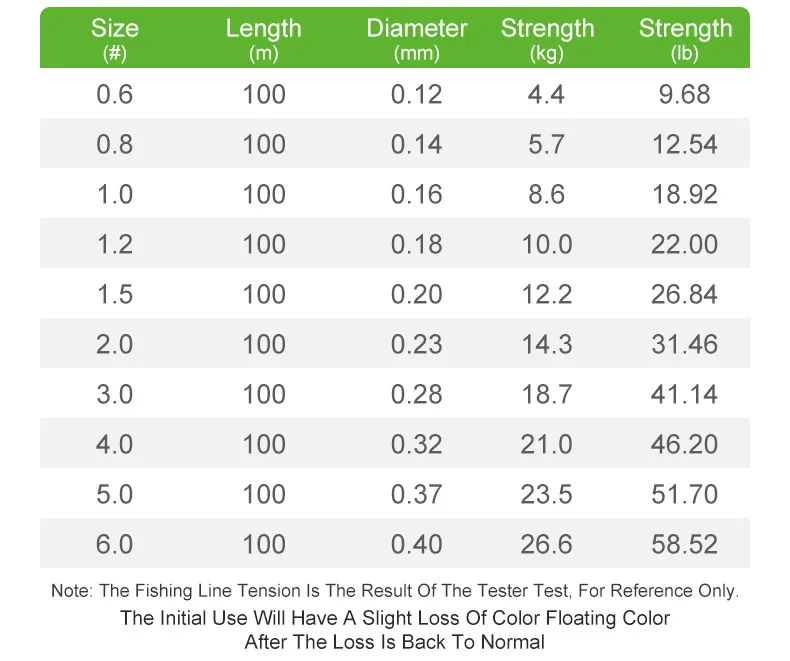Select size value 0.6 cell
The width and height of the screenshot is (790, 661).
[114, 95]
